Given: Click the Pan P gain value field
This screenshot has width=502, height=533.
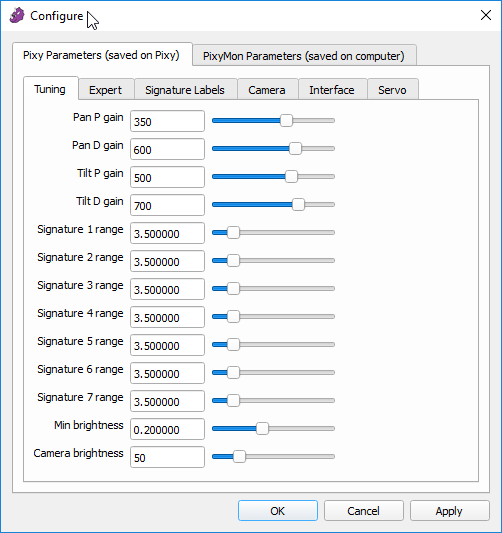Looking at the screenshot, I should click(x=167, y=121).
